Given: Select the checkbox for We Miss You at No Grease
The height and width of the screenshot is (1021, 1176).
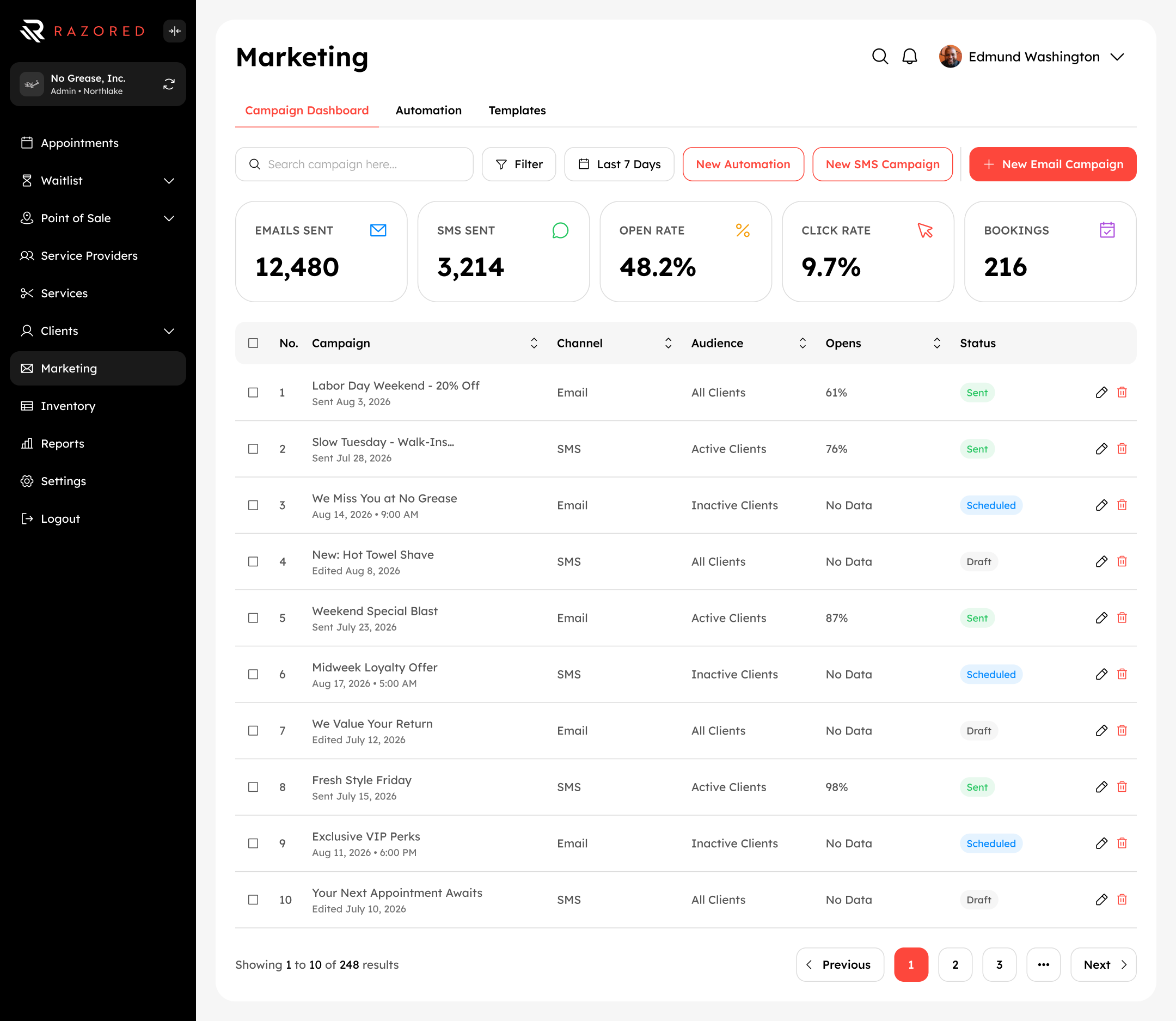Looking at the screenshot, I should click(253, 505).
